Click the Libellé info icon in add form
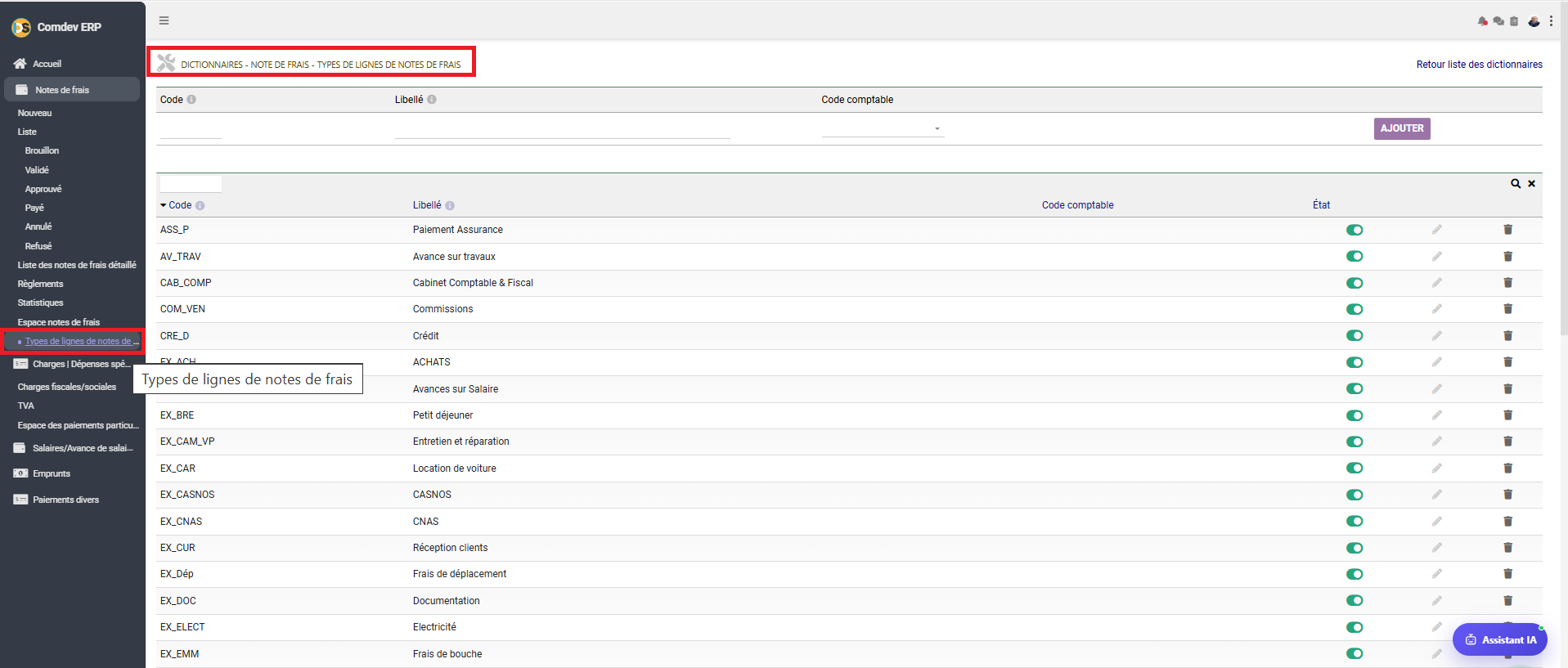Image resolution: width=1568 pixels, height=668 pixels. point(432,100)
